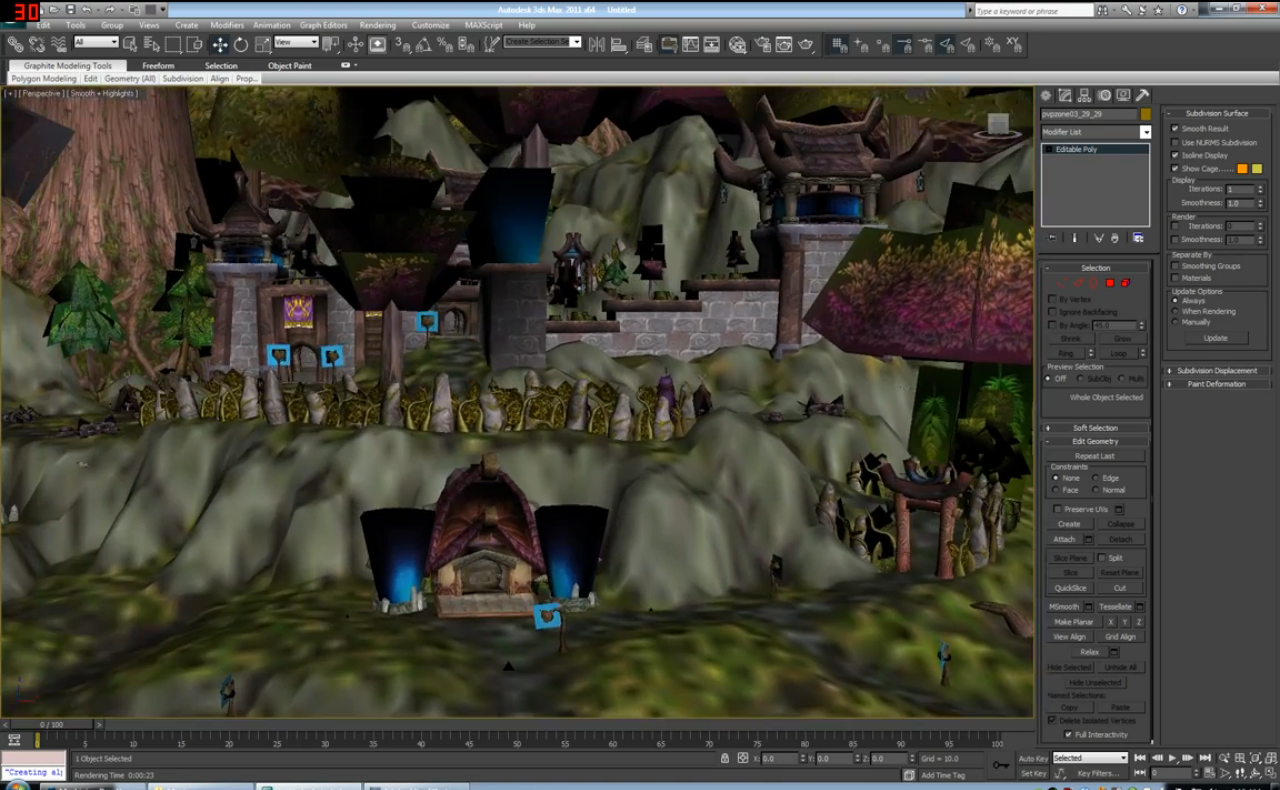Expand the Subdivision Displacement rollout
The width and height of the screenshot is (1280, 790).
tap(1216, 371)
